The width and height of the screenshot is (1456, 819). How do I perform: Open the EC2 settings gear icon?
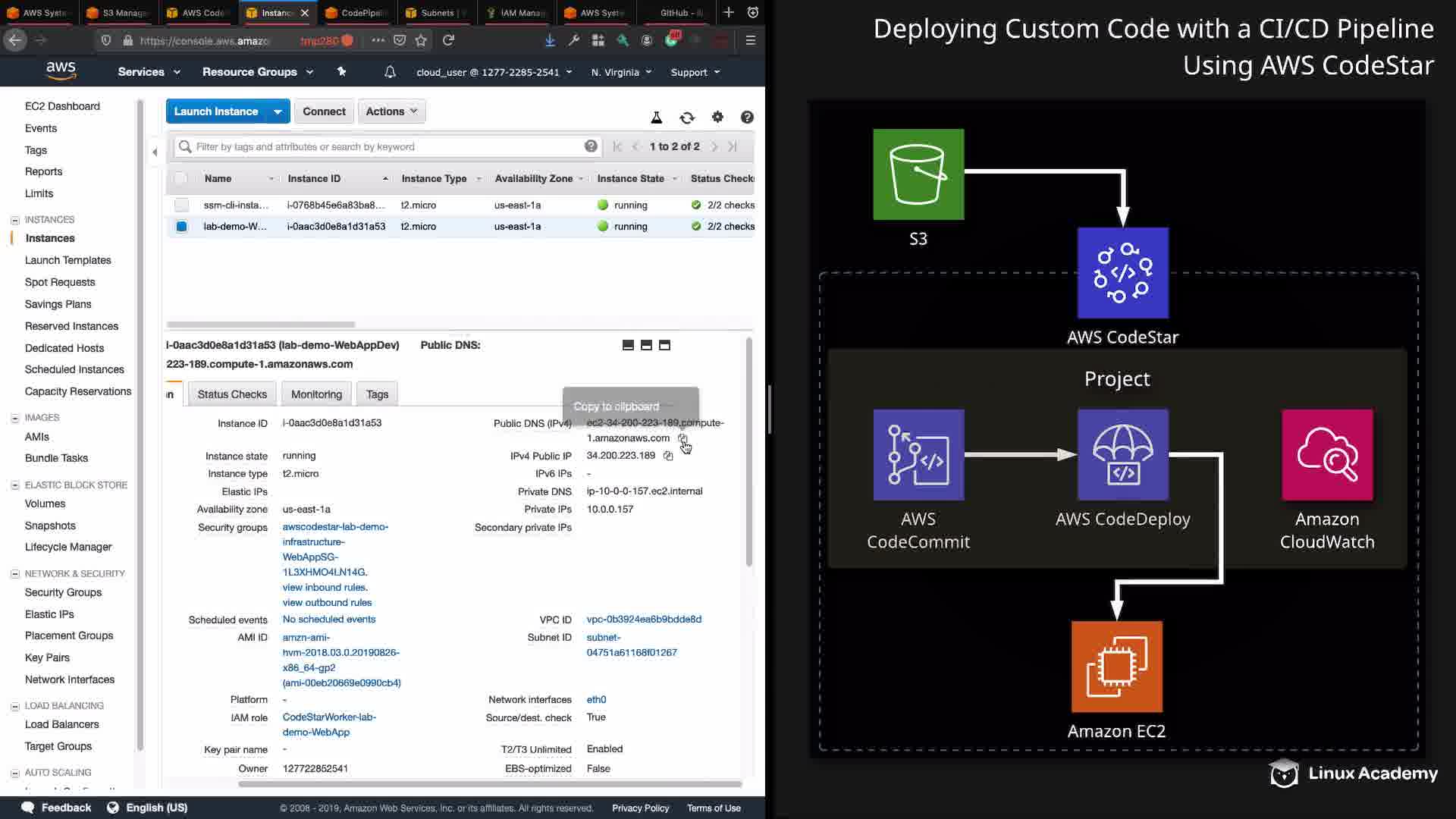click(x=717, y=117)
